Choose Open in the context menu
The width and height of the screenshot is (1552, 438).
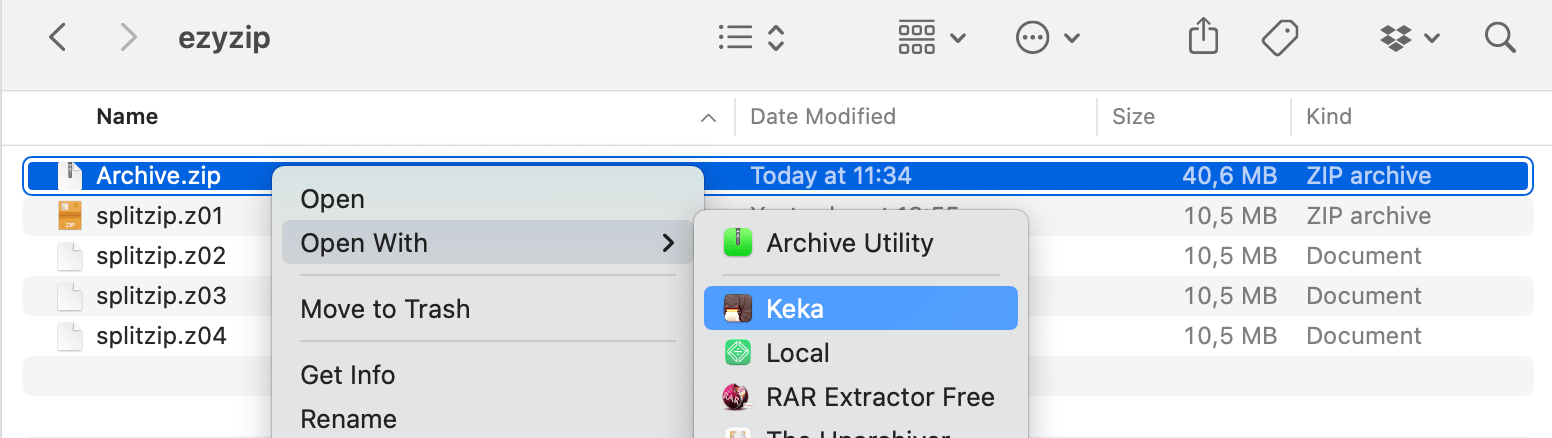tap(488, 199)
